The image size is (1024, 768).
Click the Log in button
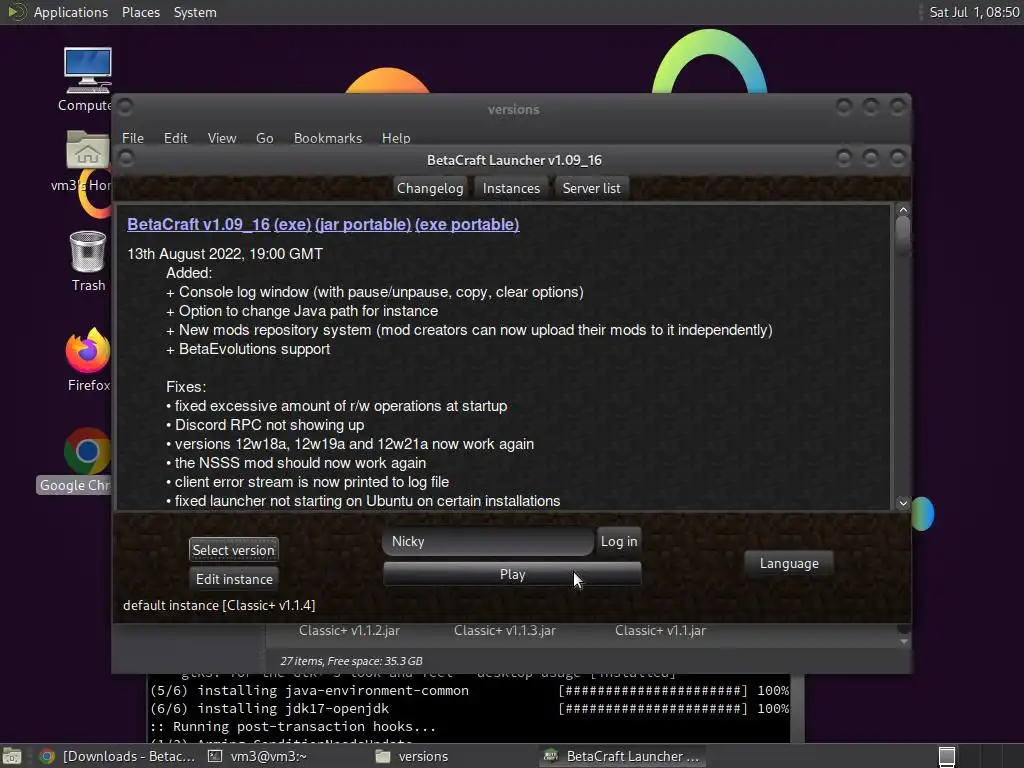618,541
